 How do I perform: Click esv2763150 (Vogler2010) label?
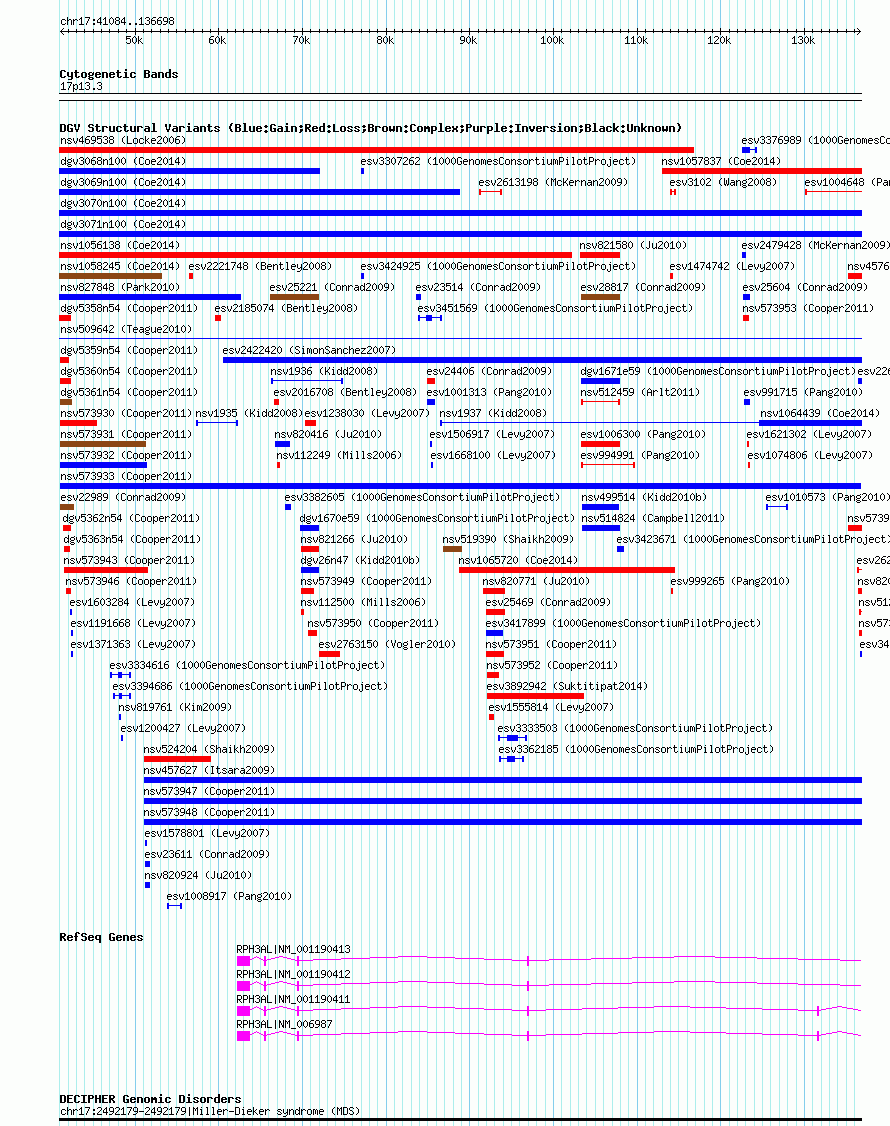(387, 644)
